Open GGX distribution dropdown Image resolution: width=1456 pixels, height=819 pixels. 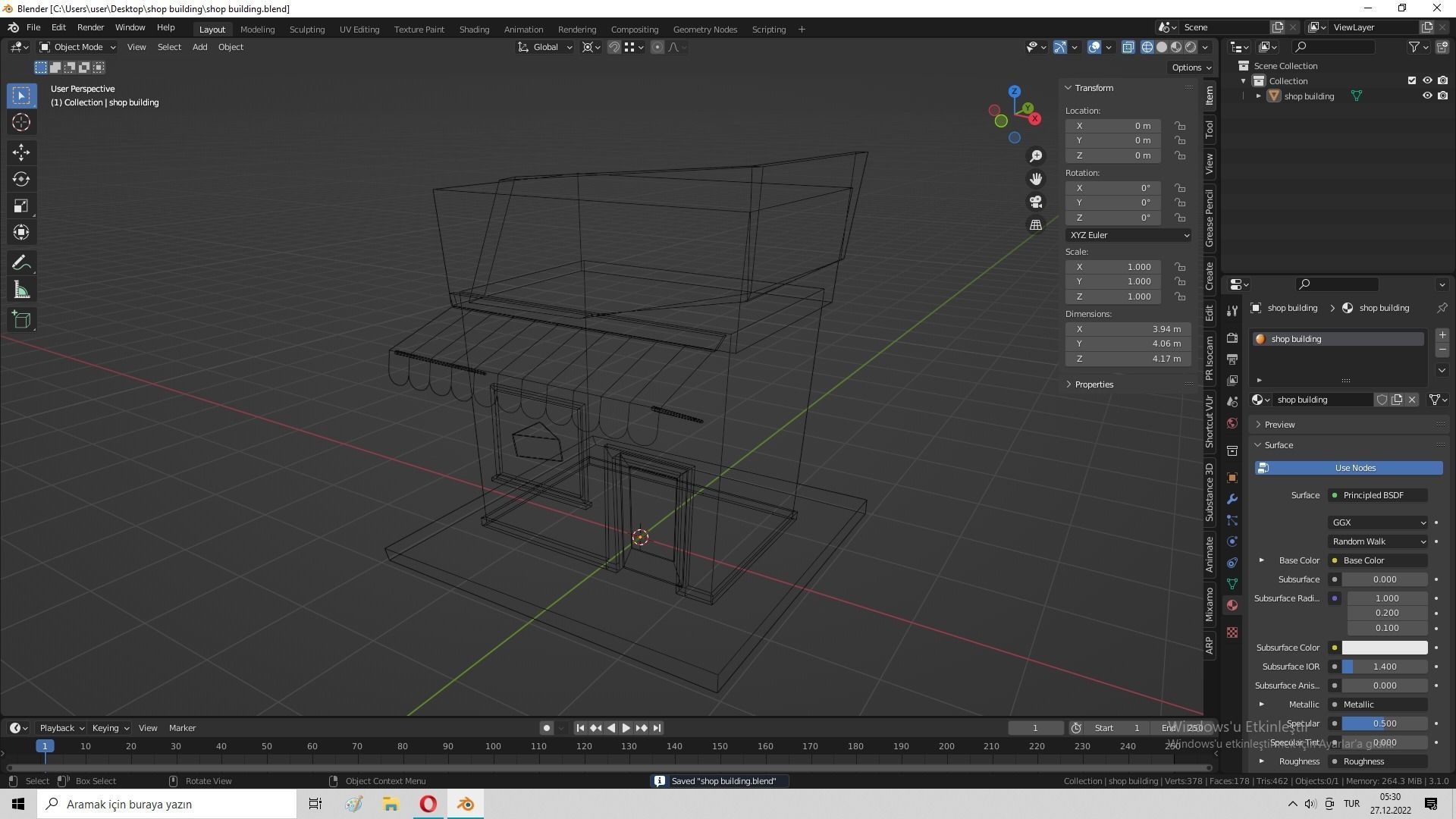[1378, 522]
